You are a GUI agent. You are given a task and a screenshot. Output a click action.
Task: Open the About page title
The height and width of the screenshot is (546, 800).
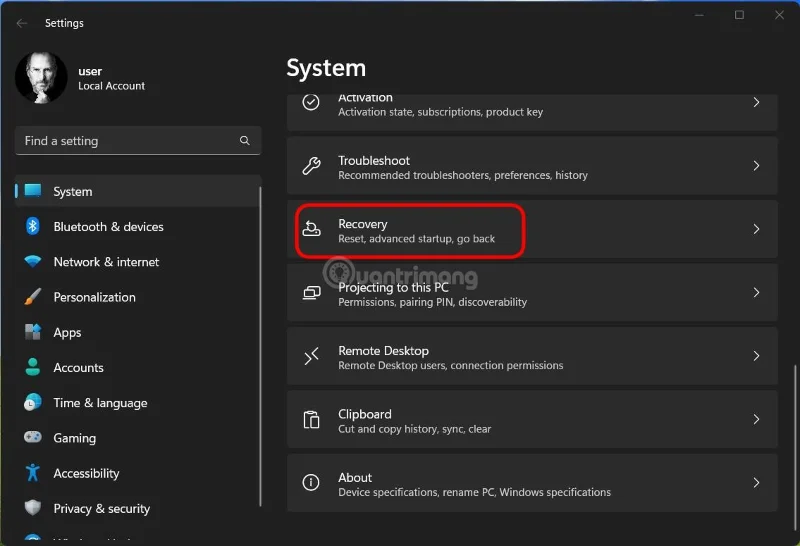point(355,478)
